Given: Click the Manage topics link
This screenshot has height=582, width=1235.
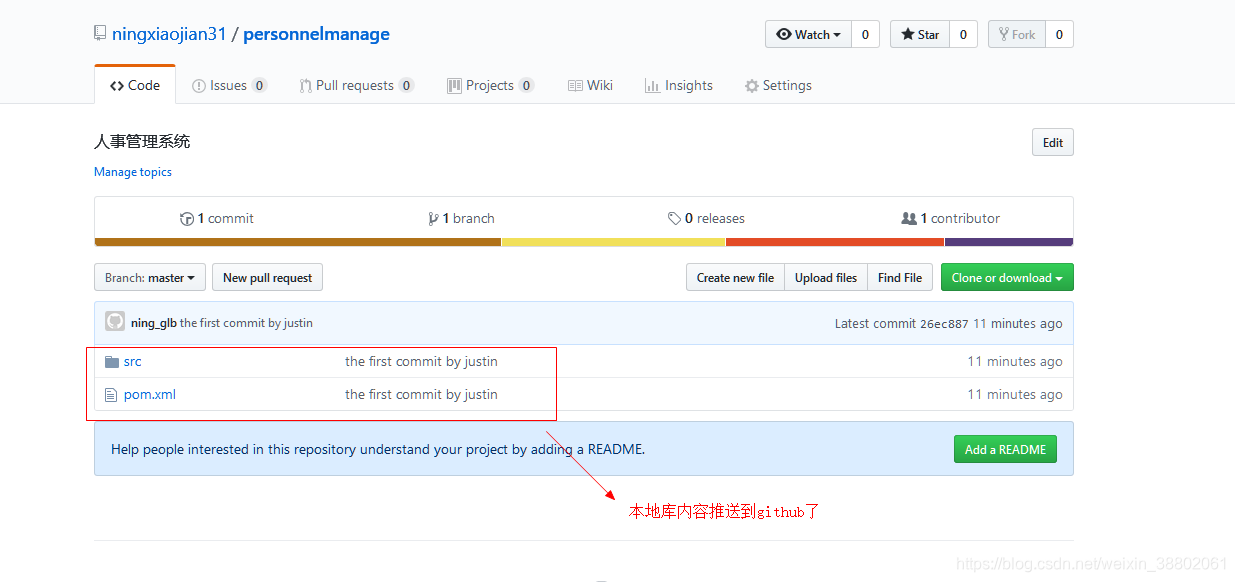Looking at the screenshot, I should [x=133, y=172].
